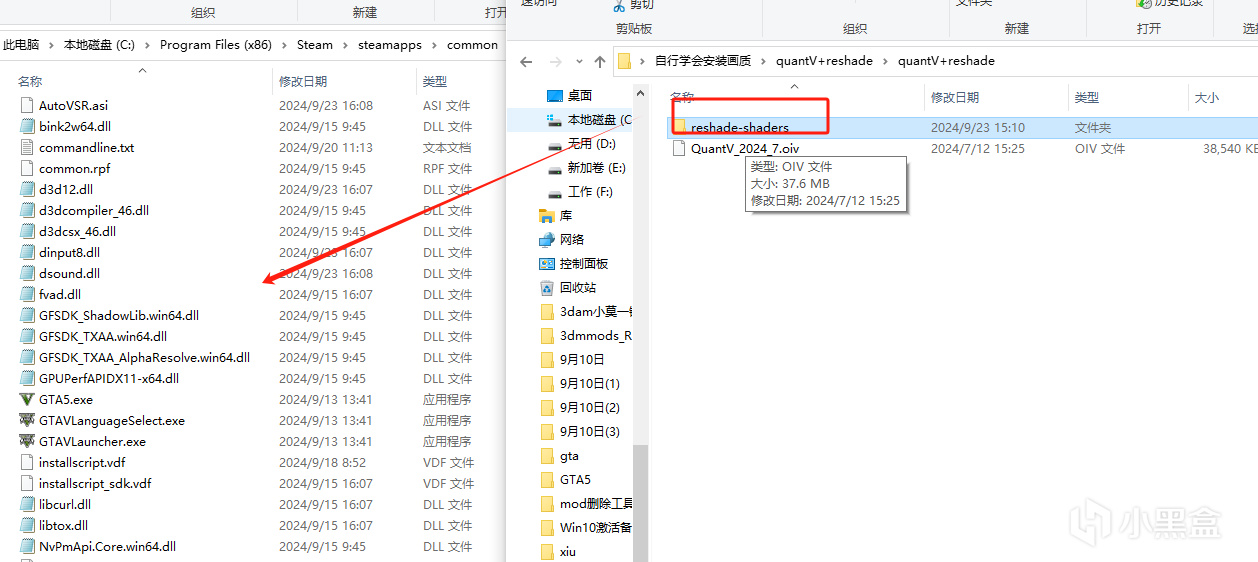1258x562 pixels.
Task: Select the QuantV_2024_7.oiv file icon
Action: 680,148
